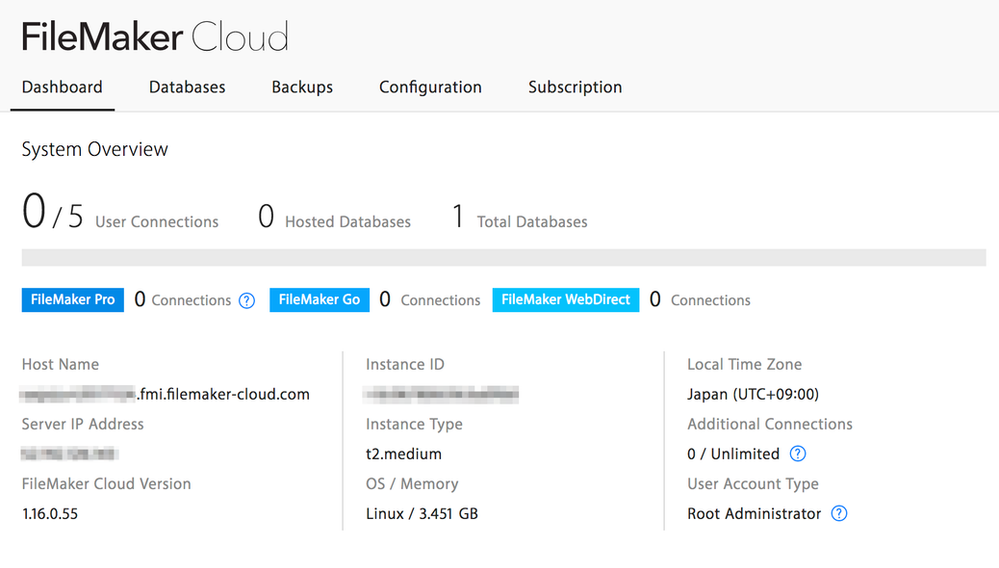Click the 'Local Time Zone' label
Image resolution: width=999 pixels, height=568 pixels.
point(744,364)
